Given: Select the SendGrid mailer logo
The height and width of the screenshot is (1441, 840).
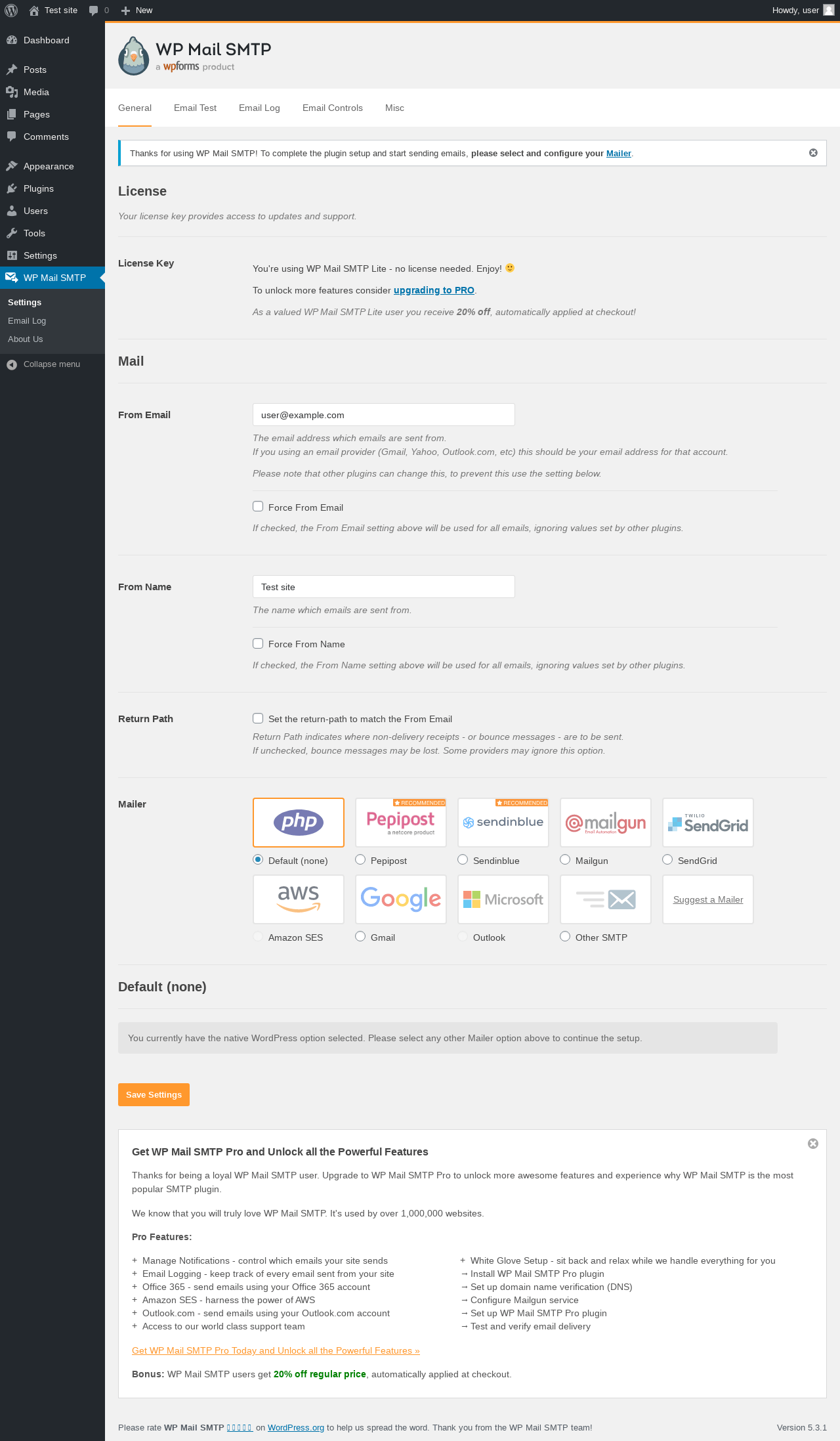Looking at the screenshot, I should coord(708,823).
